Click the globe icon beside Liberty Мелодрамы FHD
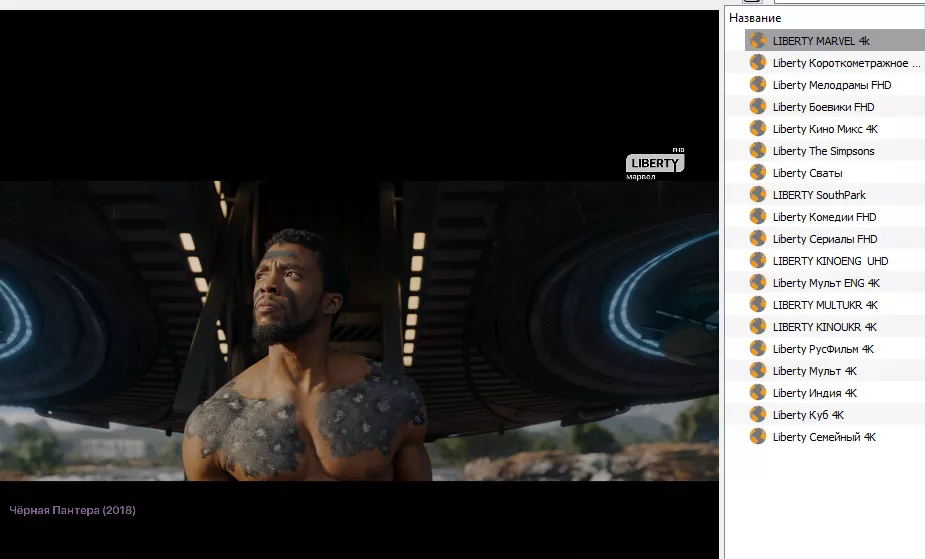The width and height of the screenshot is (925, 559). tap(757, 84)
